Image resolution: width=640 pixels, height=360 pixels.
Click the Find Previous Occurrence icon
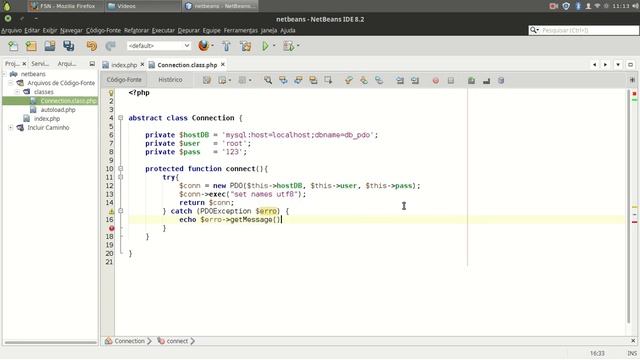click(x=283, y=80)
